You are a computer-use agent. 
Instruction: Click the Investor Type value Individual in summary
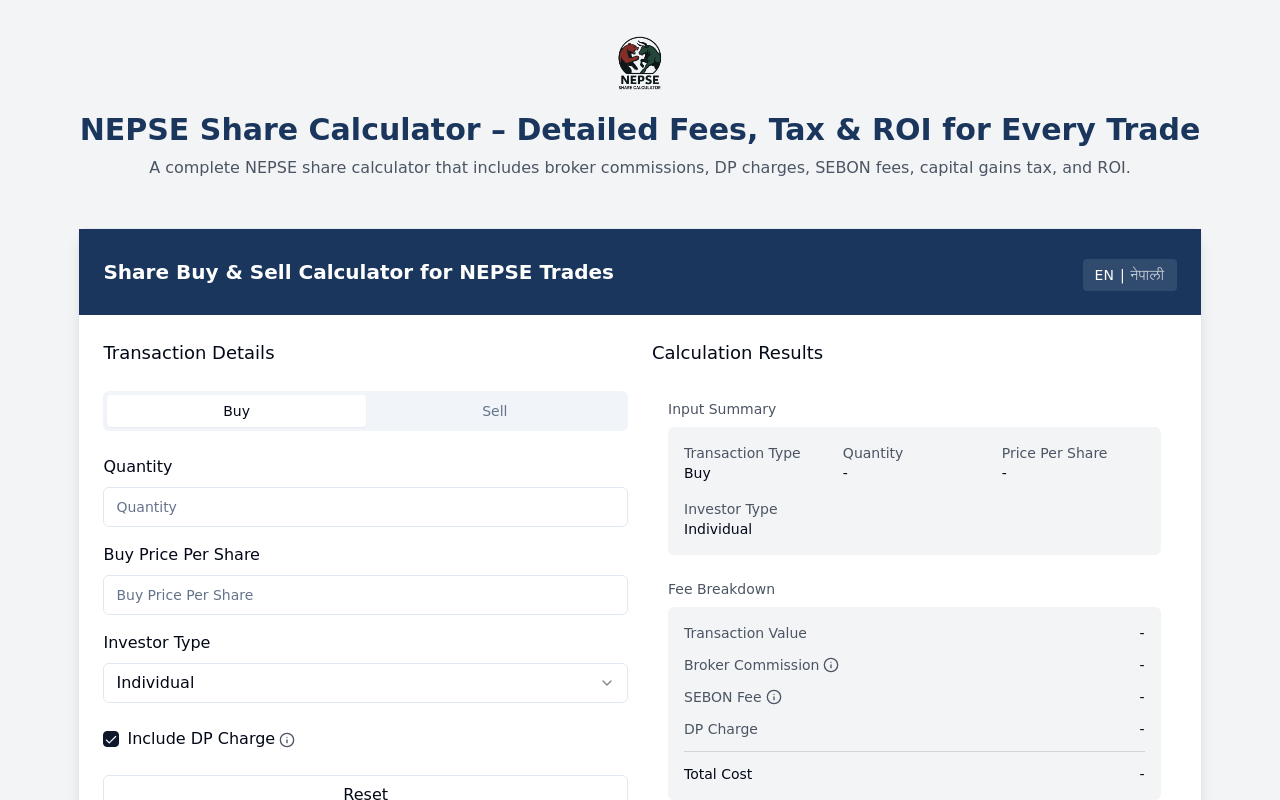[x=718, y=529]
